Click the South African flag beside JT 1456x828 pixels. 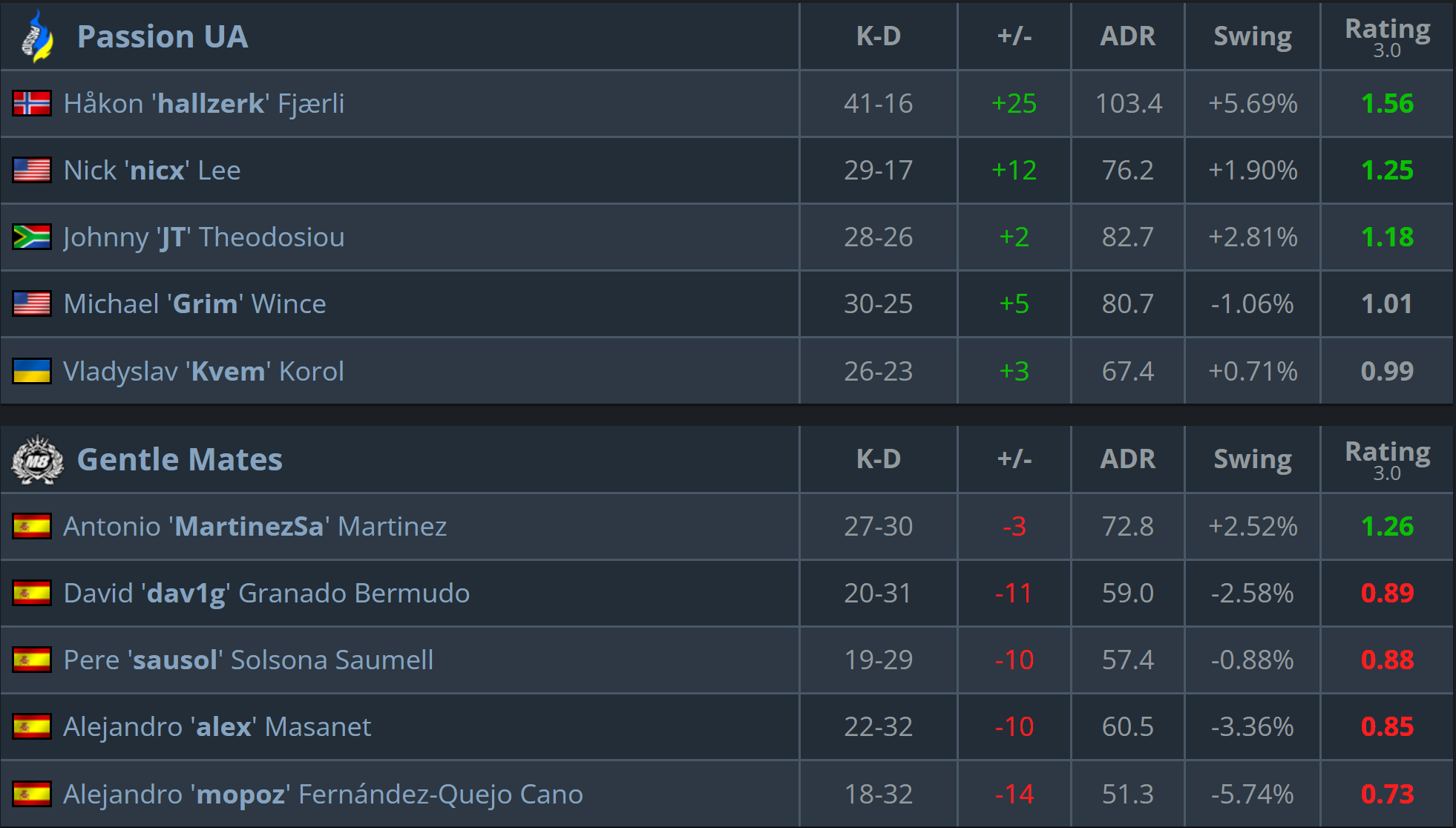point(32,237)
